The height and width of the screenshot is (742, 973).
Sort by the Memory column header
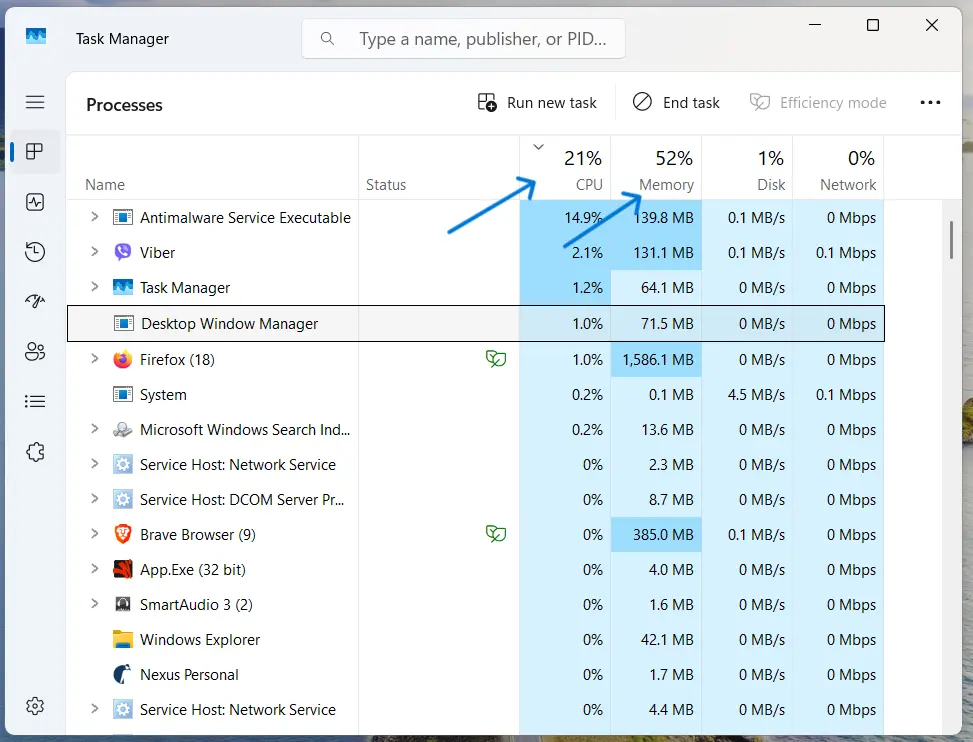pos(657,168)
